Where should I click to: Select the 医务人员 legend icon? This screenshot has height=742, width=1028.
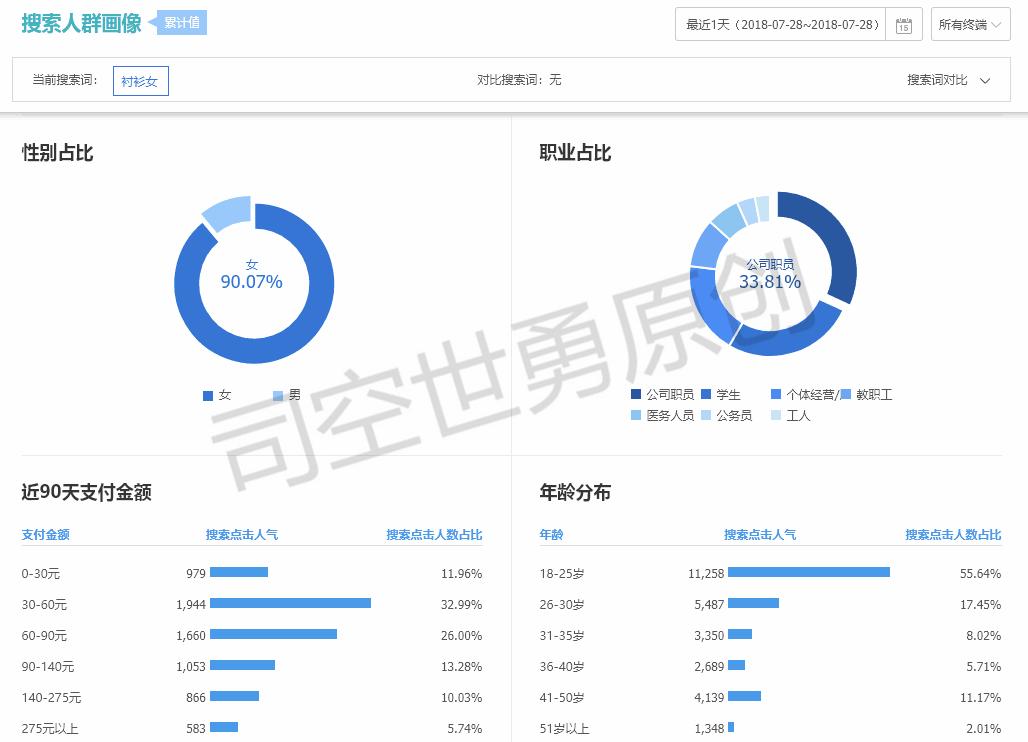(x=635, y=415)
